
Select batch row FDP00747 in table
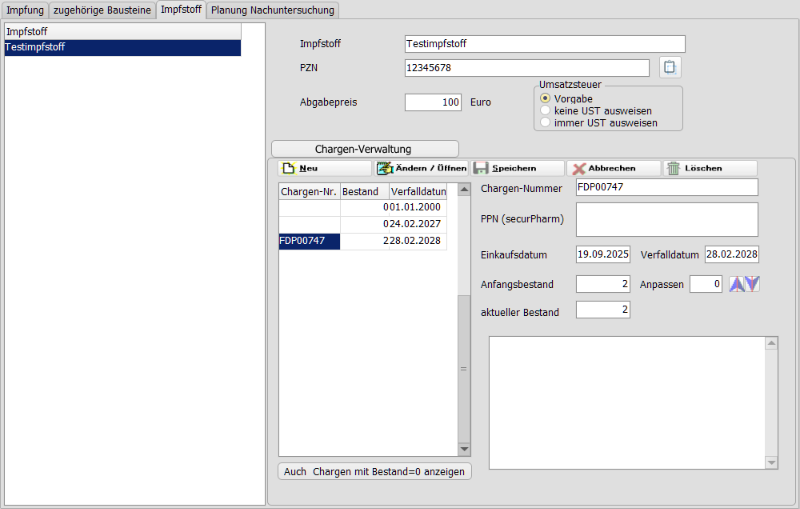309,241
